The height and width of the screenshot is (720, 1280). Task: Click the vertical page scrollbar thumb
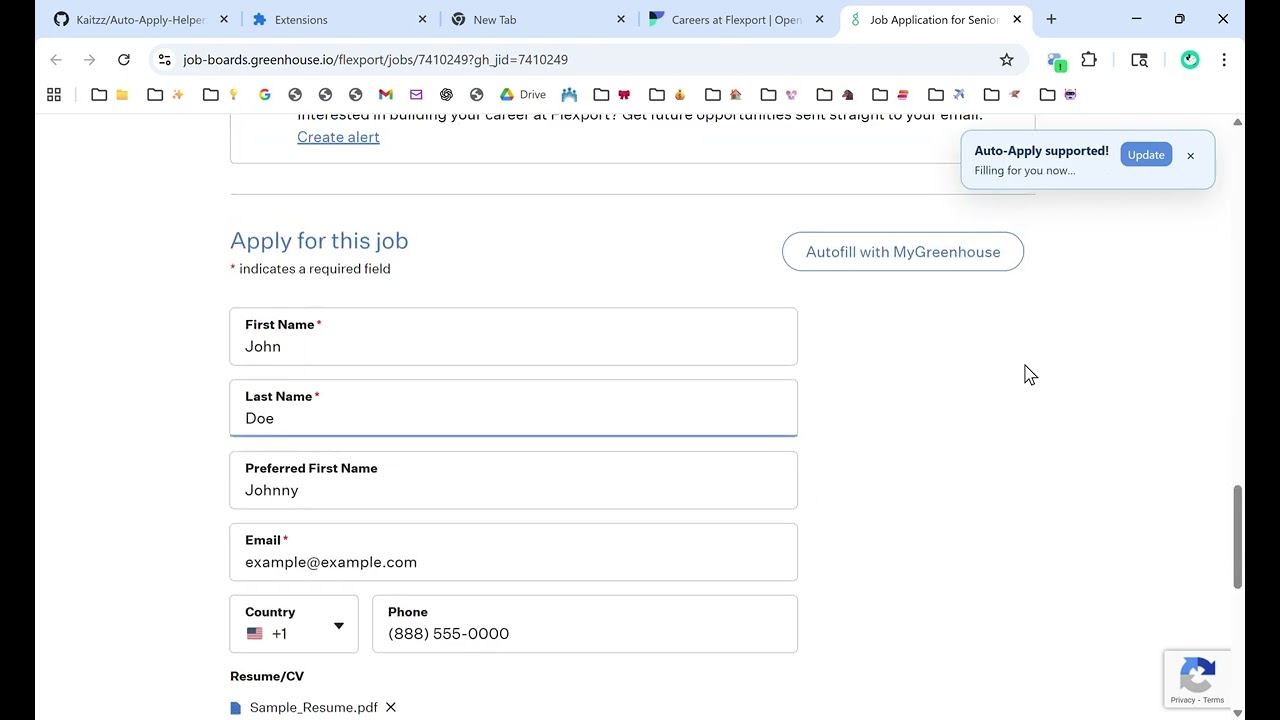(1237, 537)
